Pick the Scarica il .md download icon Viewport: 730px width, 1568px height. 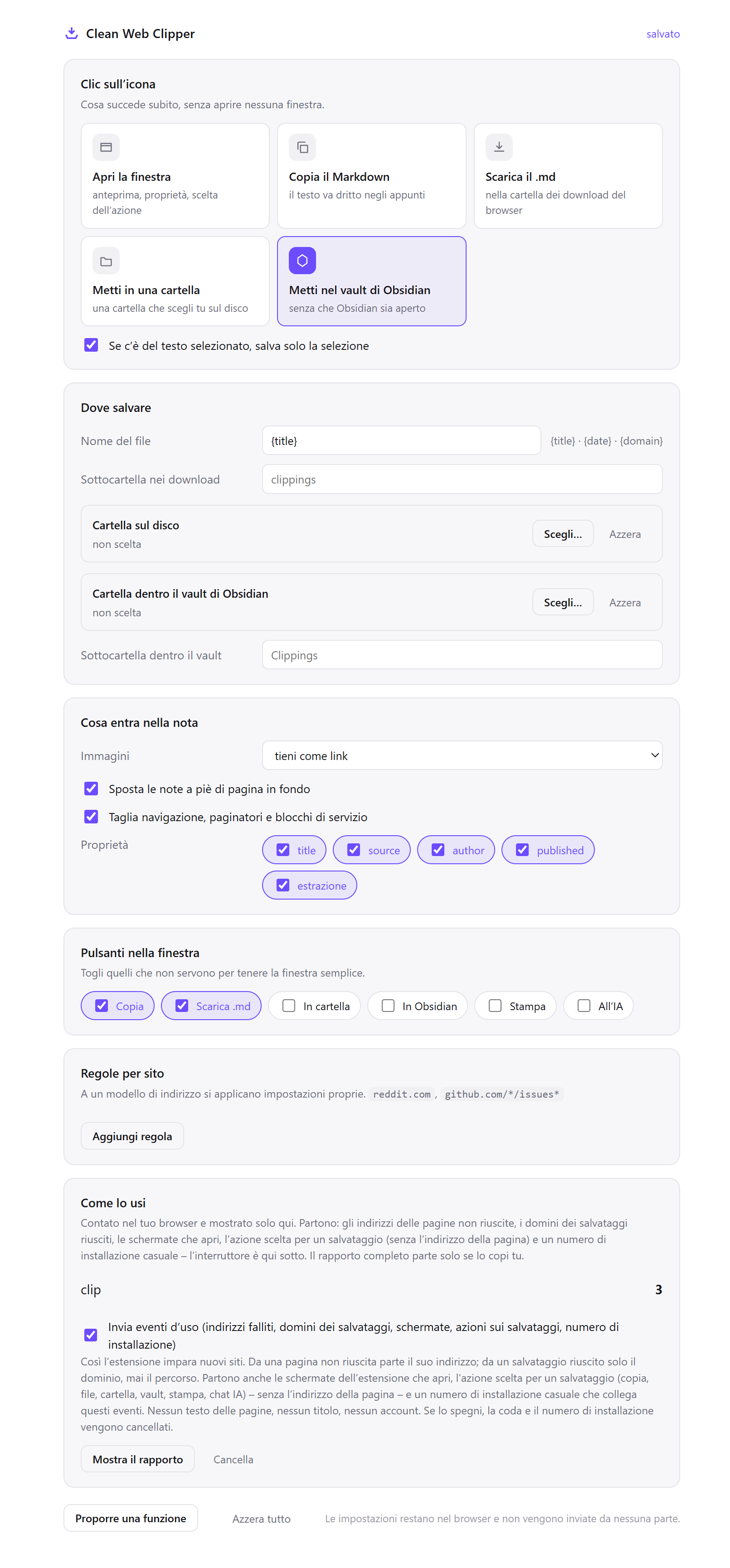[499, 147]
